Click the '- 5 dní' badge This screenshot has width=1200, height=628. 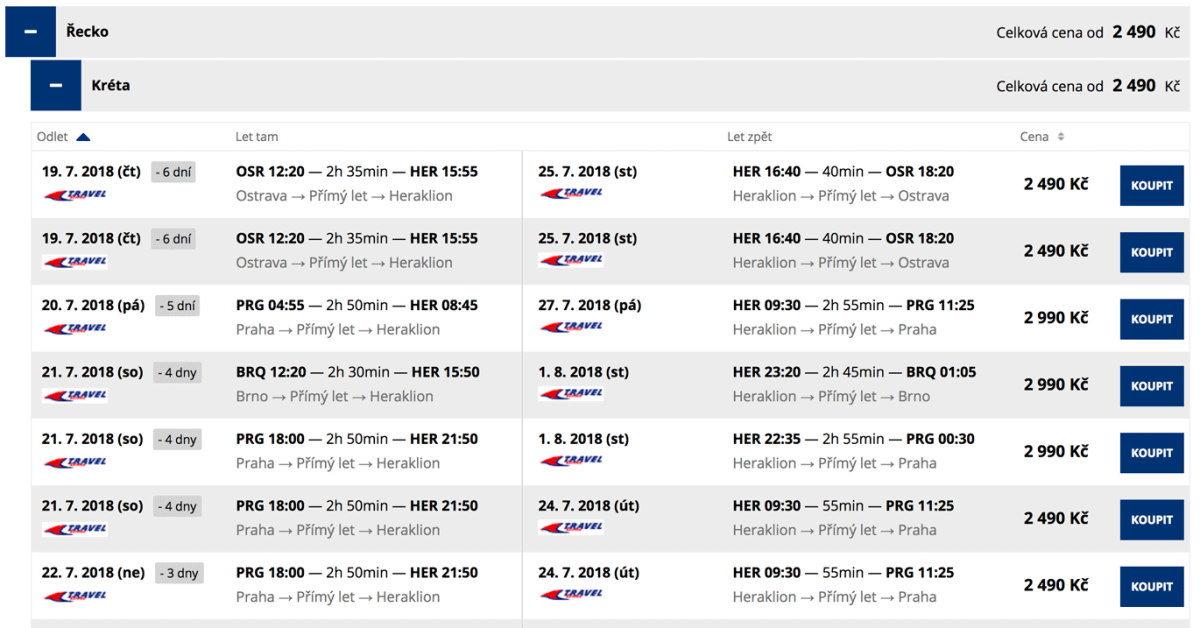point(178,306)
